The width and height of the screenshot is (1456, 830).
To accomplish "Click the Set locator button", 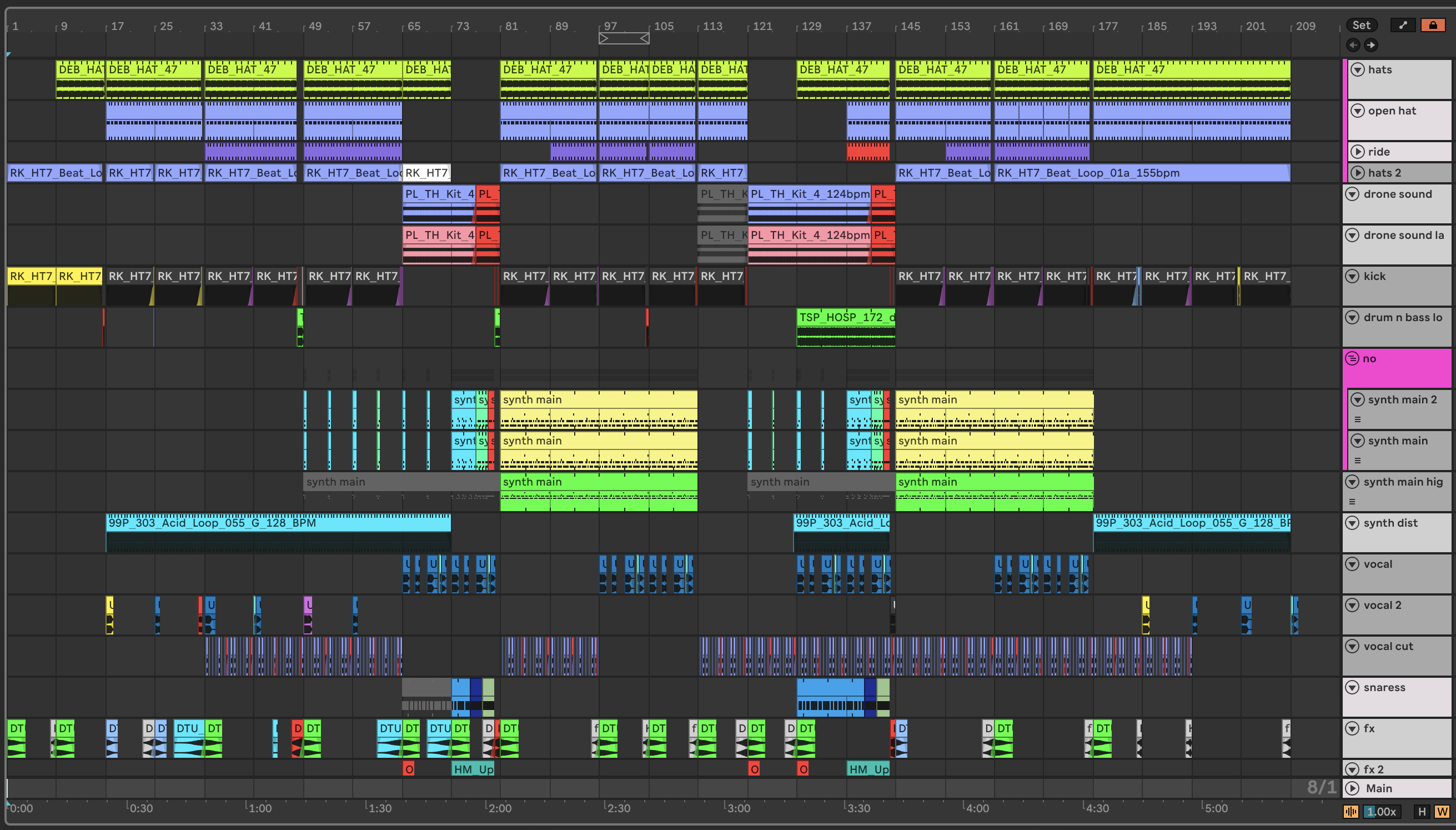I will pos(1362,25).
